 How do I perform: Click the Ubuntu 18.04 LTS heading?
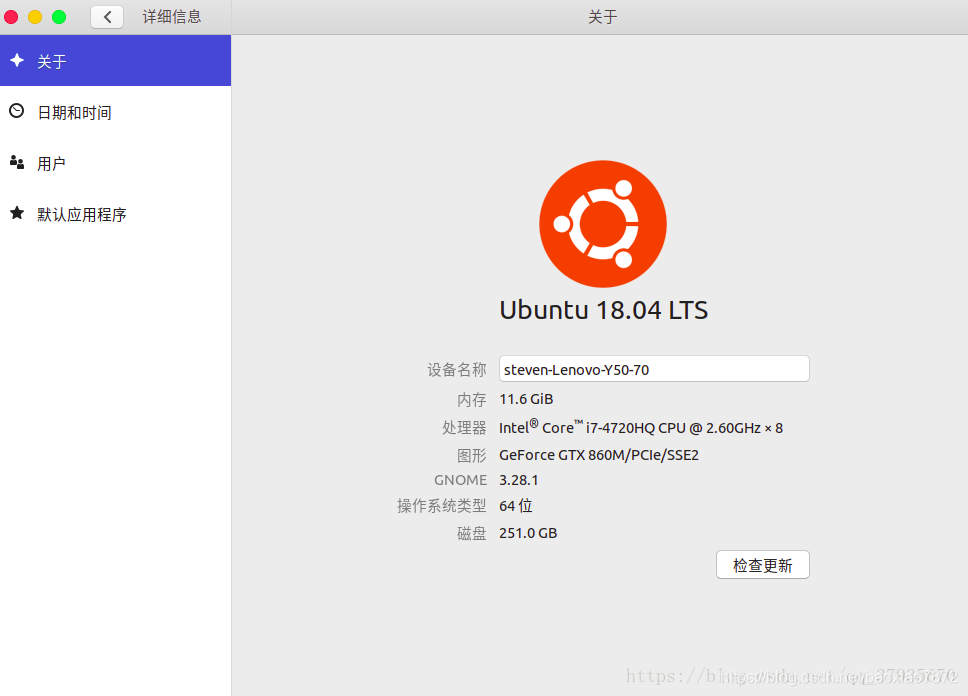[x=603, y=310]
